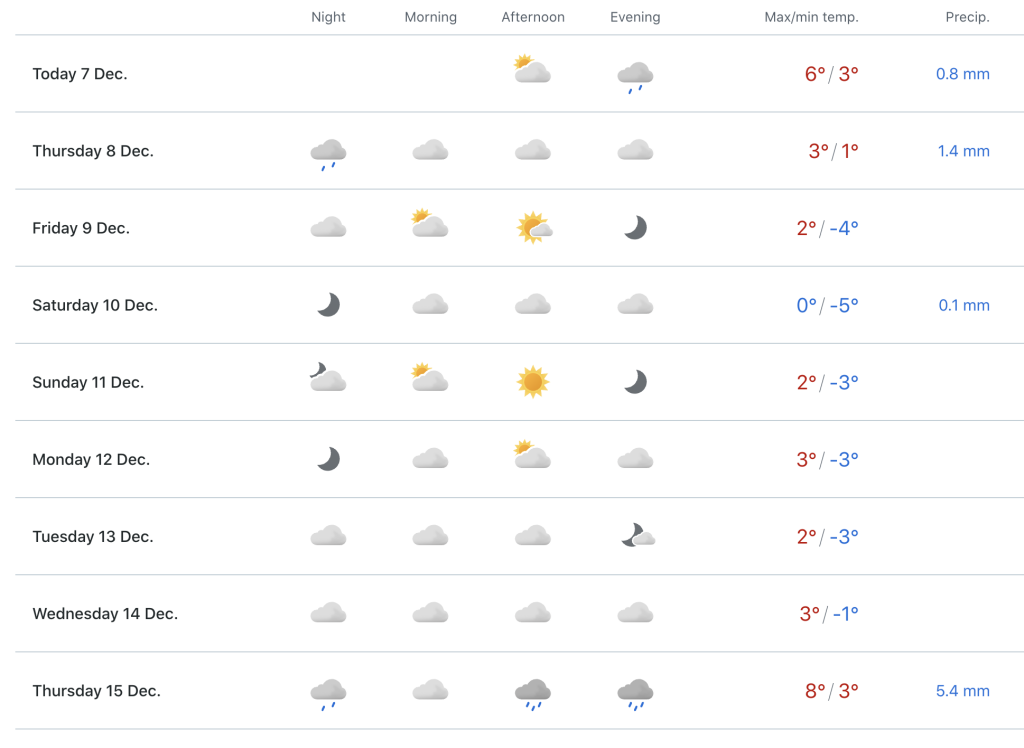This screenshot has height=748, width=1024.
Task: Select Thursday 15 Dec. afternoon heavy rain icon
Action: (x=533, y=694)
